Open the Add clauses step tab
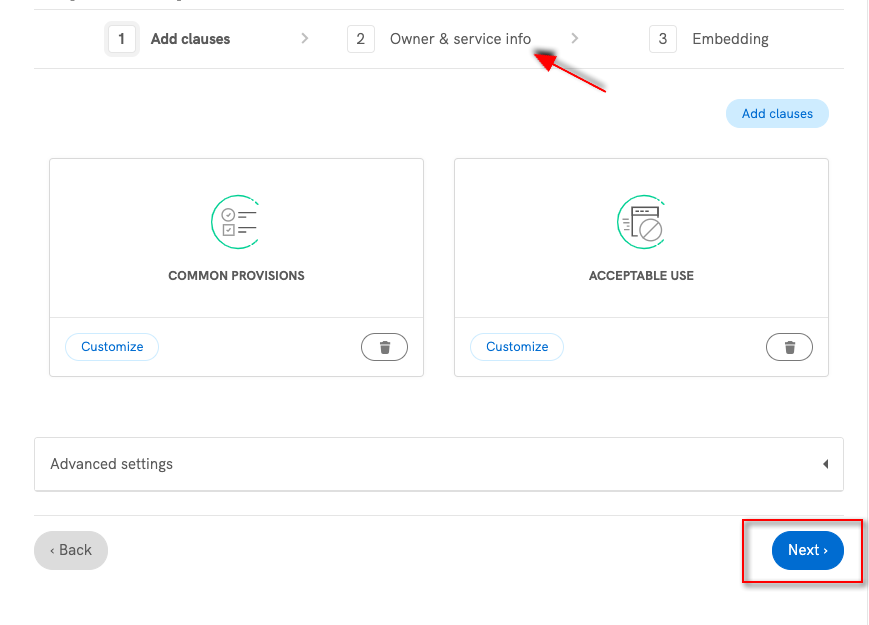This screenshot has width=869, height=625. [x=190, y=39]
